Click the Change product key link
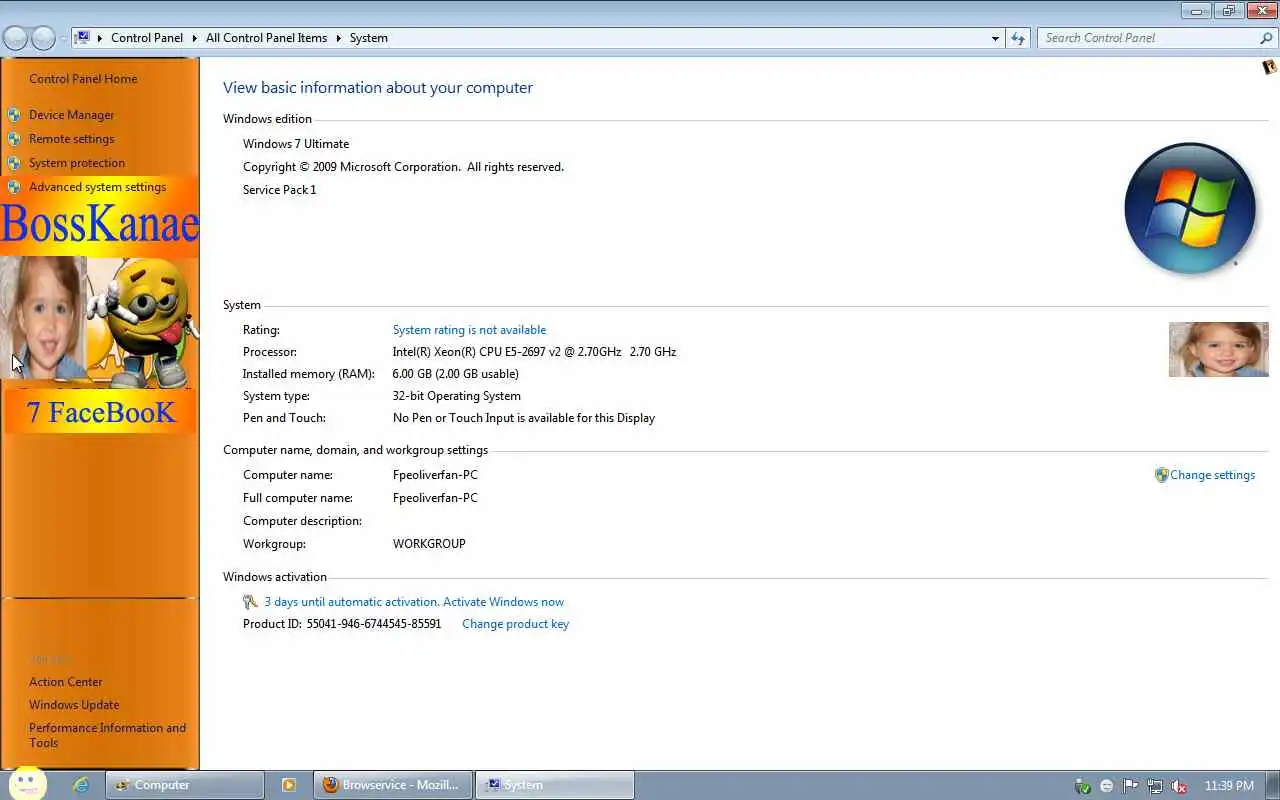 click(515, 624)
